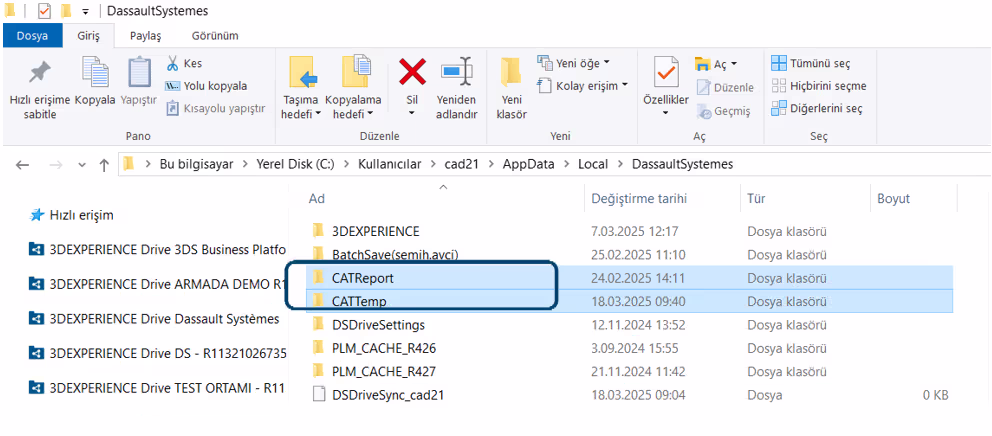Screen dimensions: 992x436
Task: Click the Back navigation arrow
Action: click(23, 165)
